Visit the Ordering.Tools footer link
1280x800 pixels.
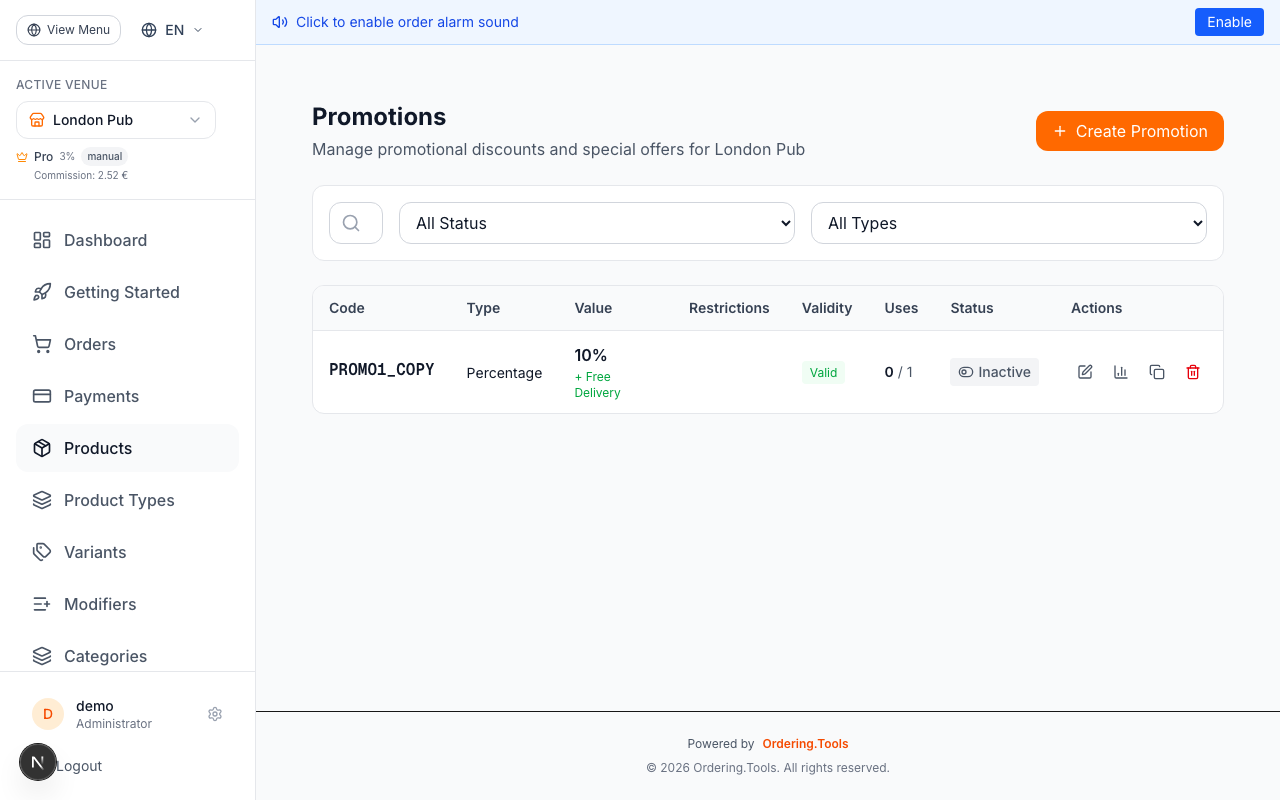805,743
